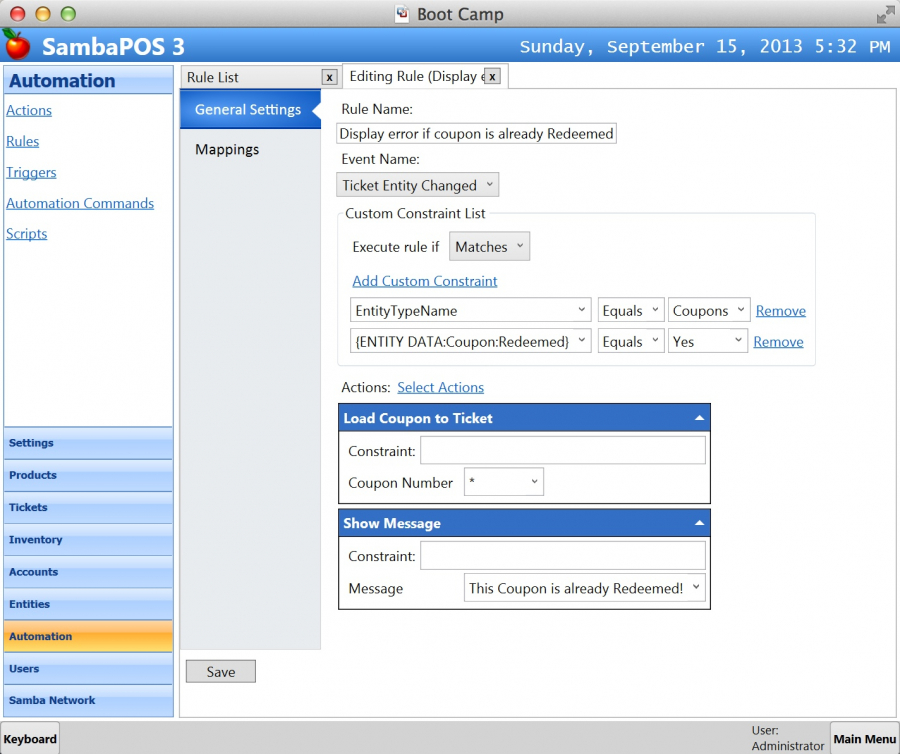Open the Select Actions link
This screenshot has width=900, height=754.
(x=440, y=387)
